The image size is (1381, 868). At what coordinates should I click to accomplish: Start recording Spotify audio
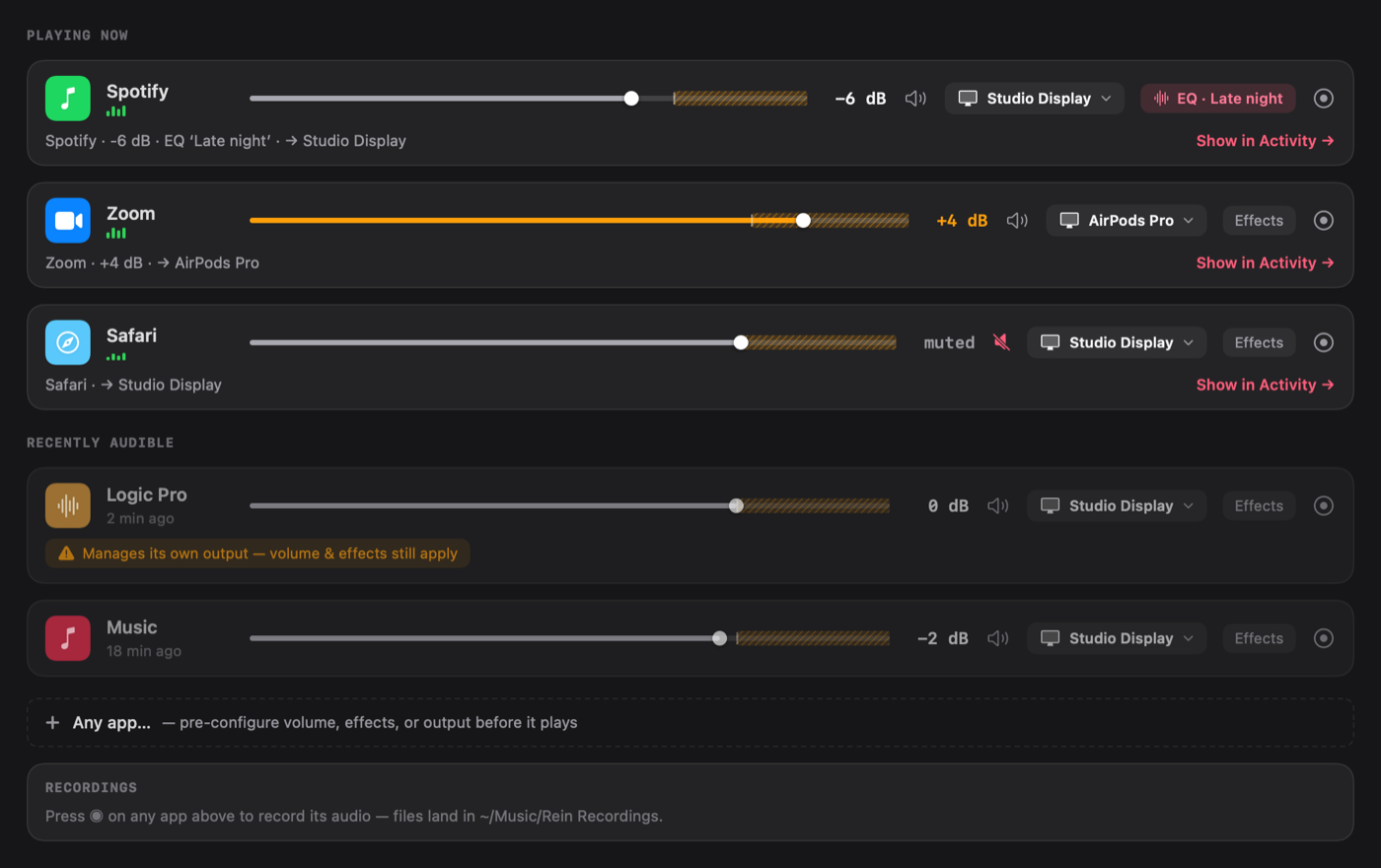[x=1324, y=99]
